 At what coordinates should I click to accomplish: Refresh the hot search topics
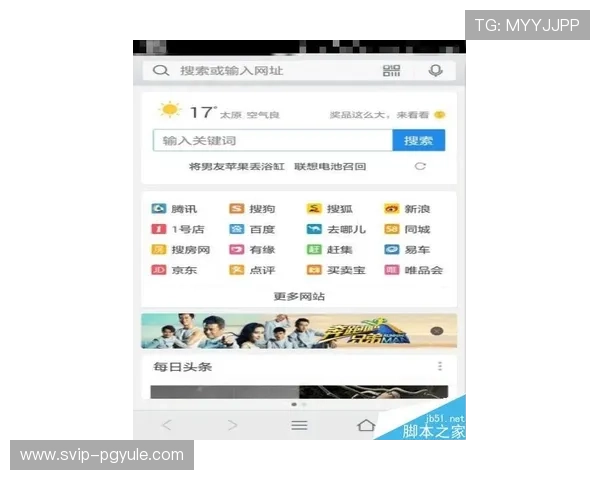(420, 166)
